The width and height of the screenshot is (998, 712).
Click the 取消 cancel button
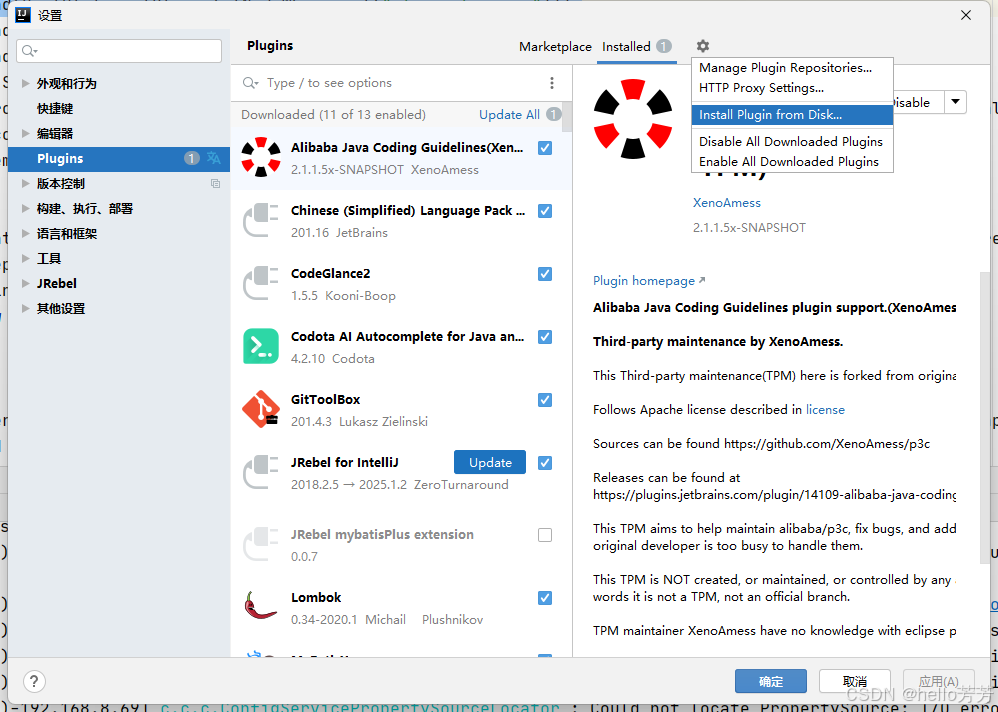[855, 681]
